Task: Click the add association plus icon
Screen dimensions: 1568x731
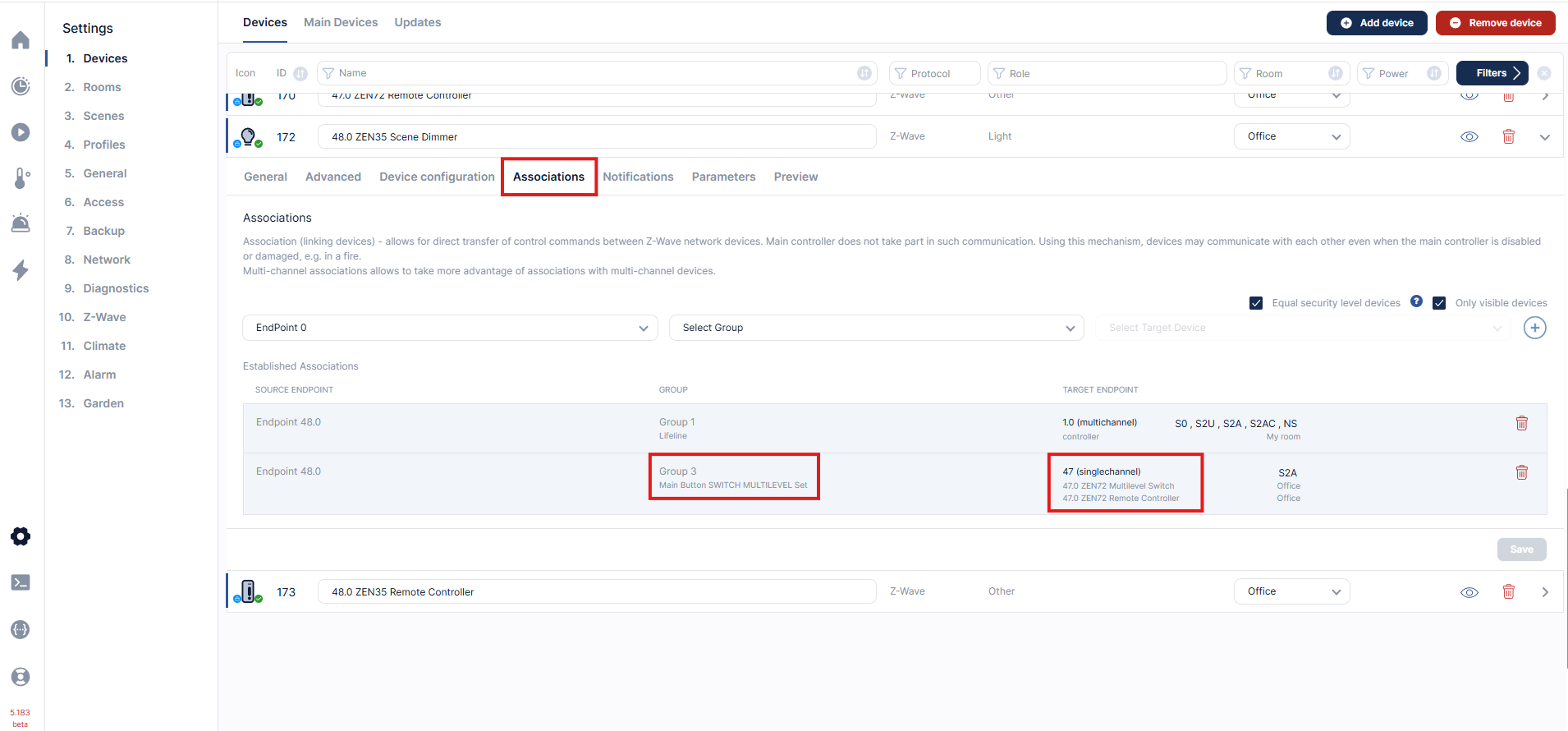Action: [x=1535, y=328]
